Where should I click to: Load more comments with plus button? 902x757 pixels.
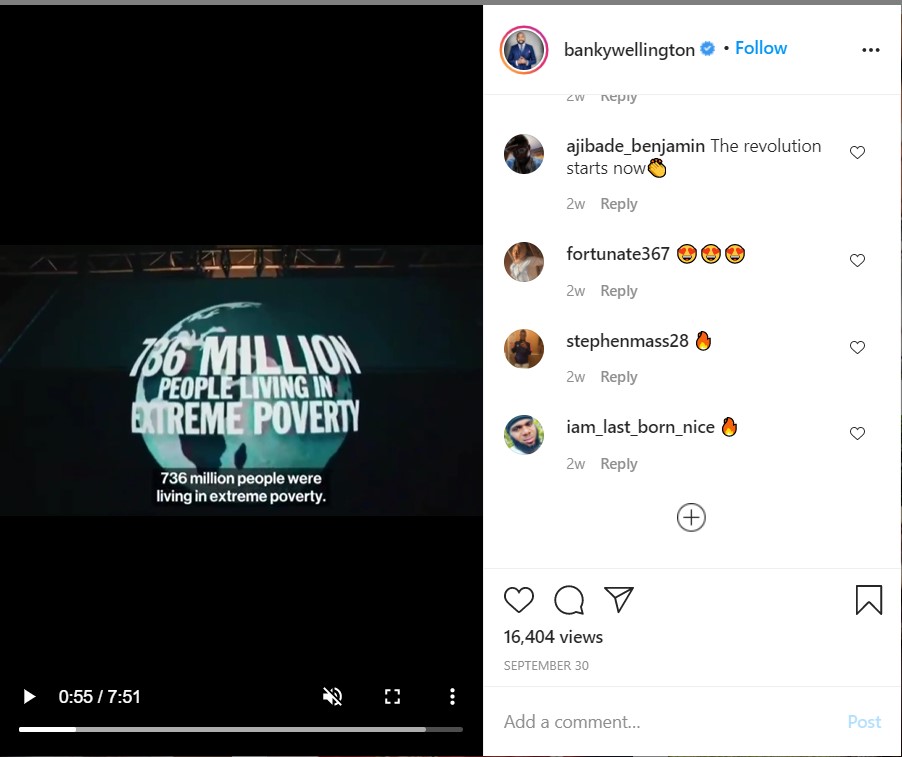[x=691, y=518]
